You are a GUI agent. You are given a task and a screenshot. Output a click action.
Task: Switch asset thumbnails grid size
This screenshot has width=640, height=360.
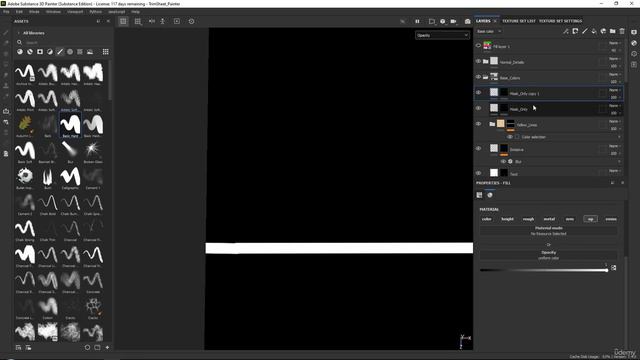106,52
